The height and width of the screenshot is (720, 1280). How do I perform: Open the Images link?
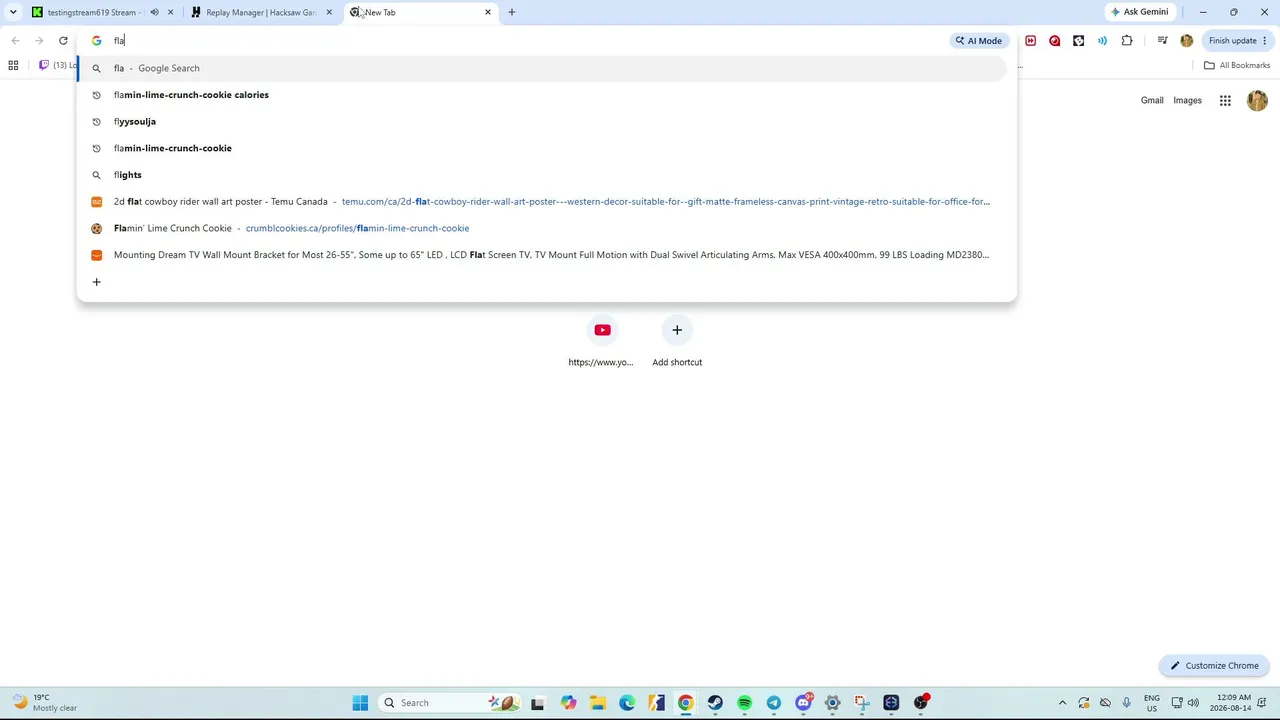pyautogui.click(x=1187, y=100)
